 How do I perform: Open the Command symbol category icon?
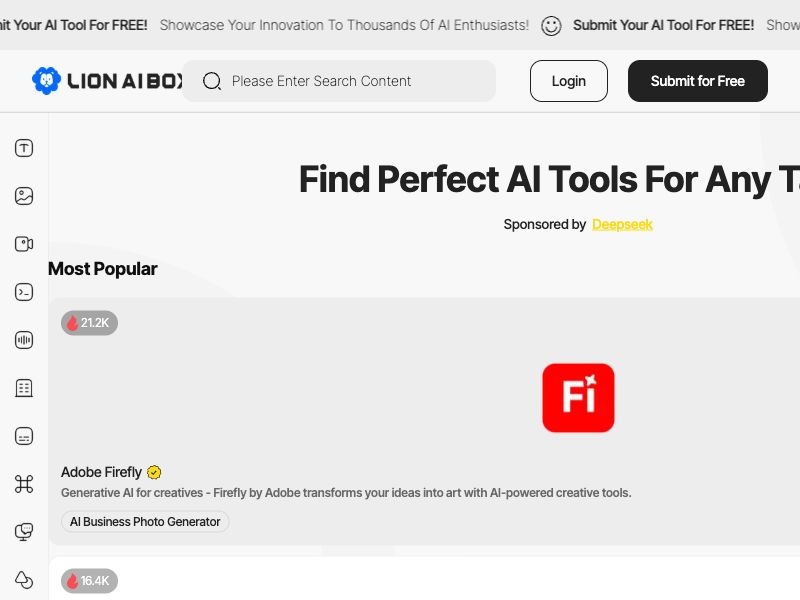[24, 484]
